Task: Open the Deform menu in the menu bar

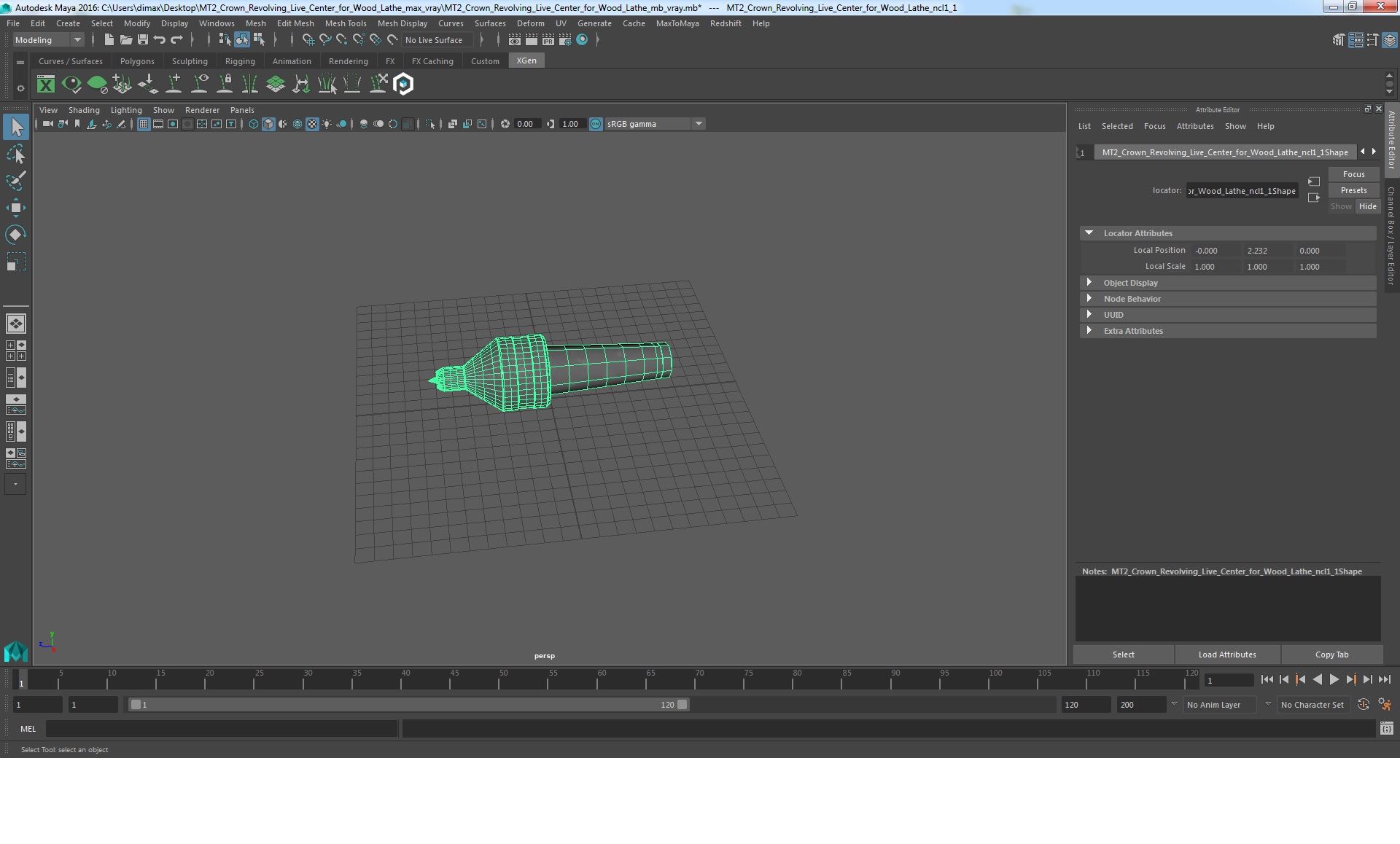Action: (x=530, y=23)
